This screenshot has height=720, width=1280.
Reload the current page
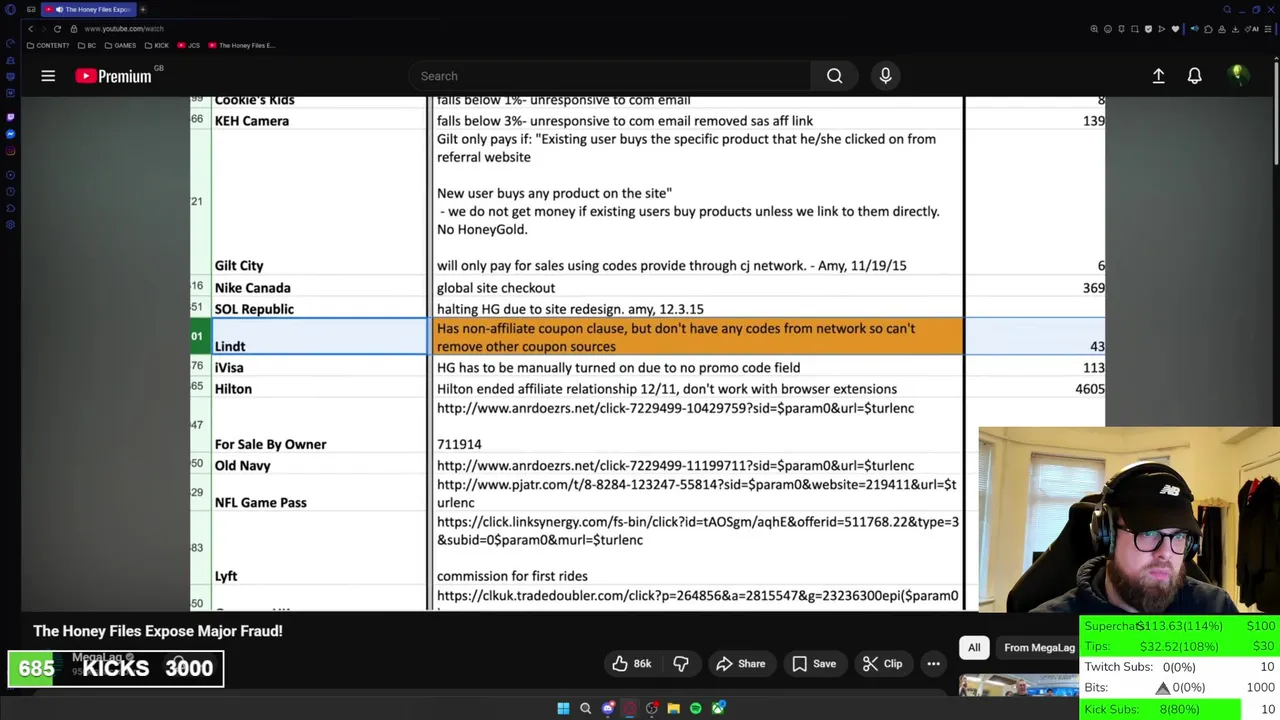pos(57,29)
